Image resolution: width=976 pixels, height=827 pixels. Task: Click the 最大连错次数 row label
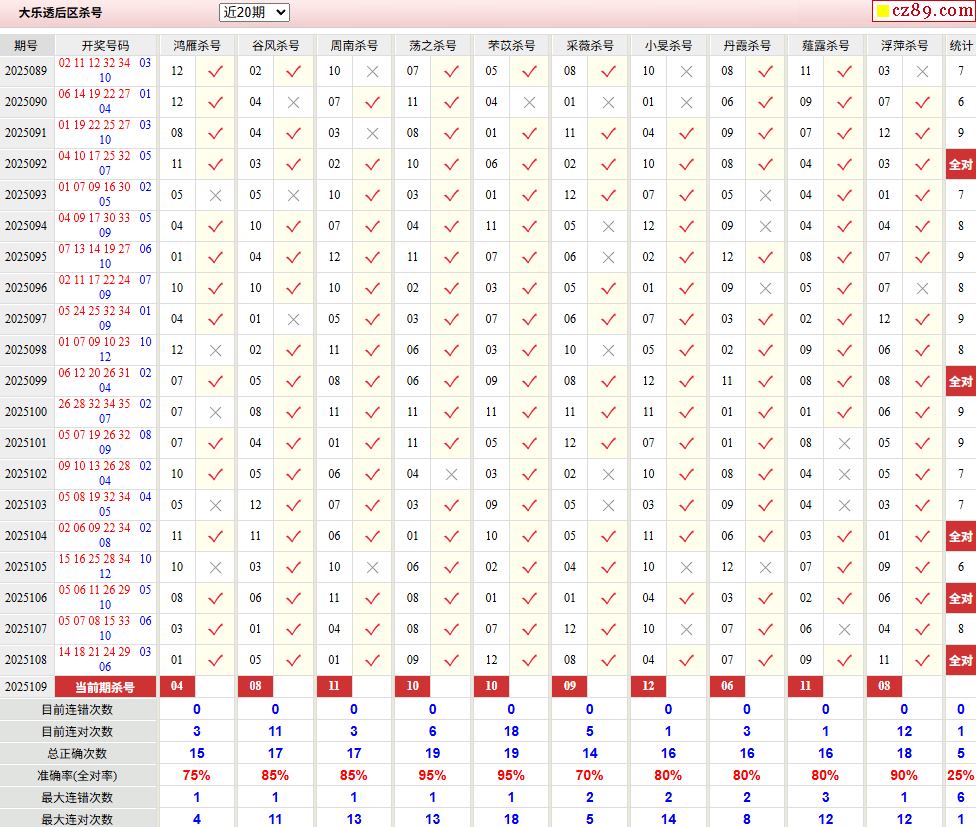pos(77,798)
